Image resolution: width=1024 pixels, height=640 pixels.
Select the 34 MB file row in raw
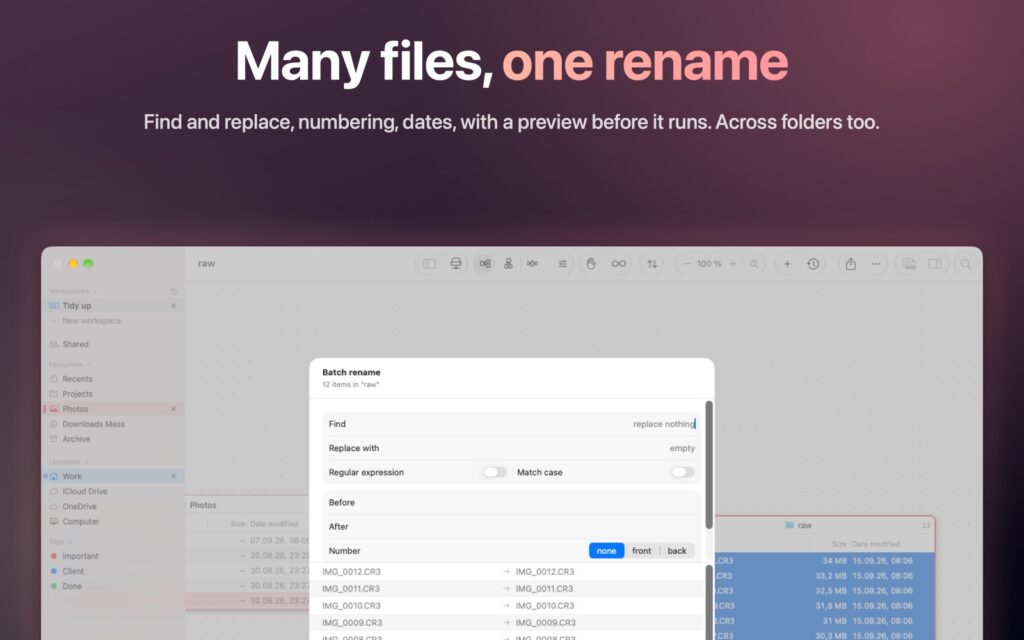click(x=824, y=560)
